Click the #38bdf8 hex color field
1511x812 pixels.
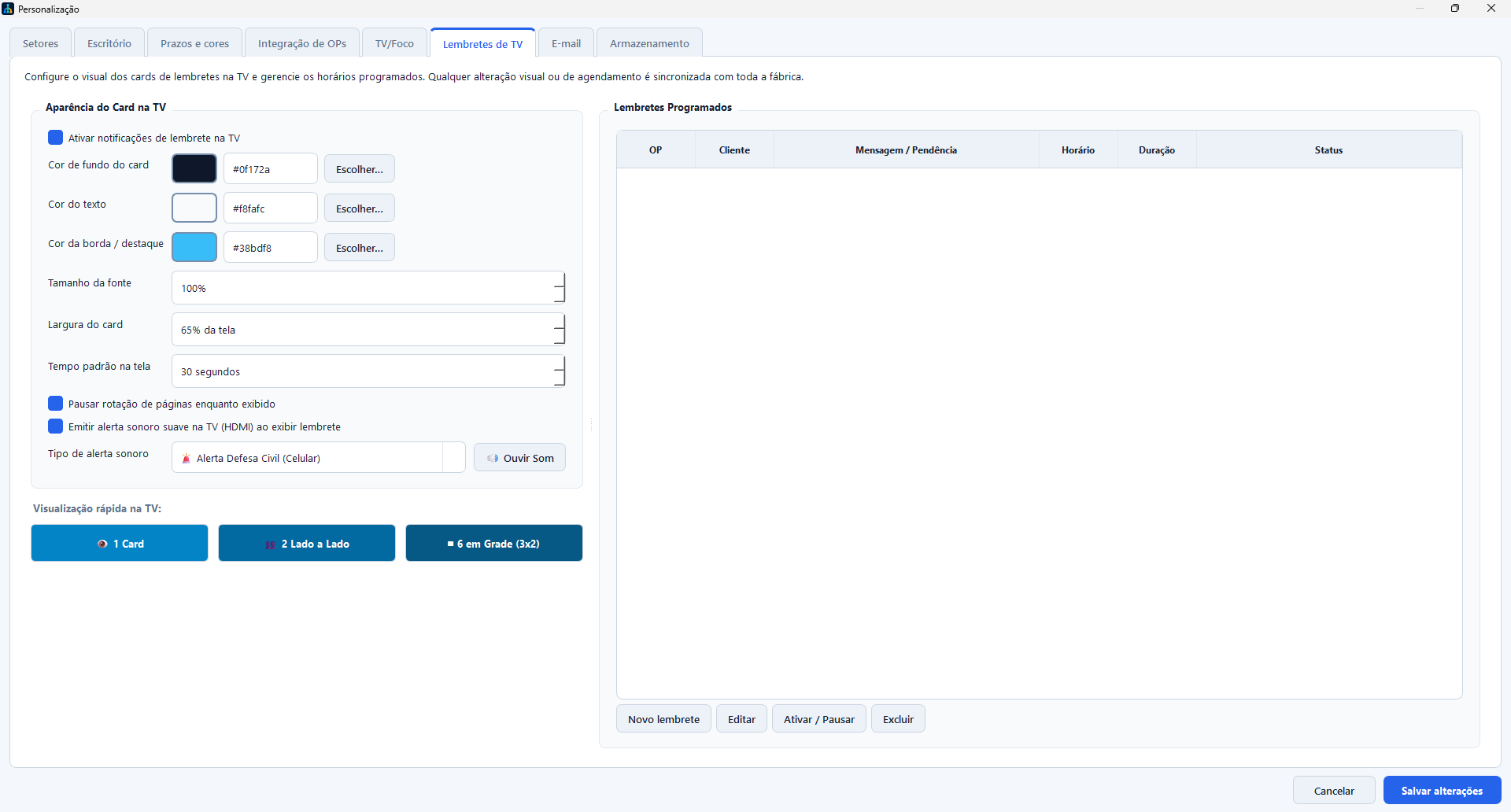click(271, 248)
